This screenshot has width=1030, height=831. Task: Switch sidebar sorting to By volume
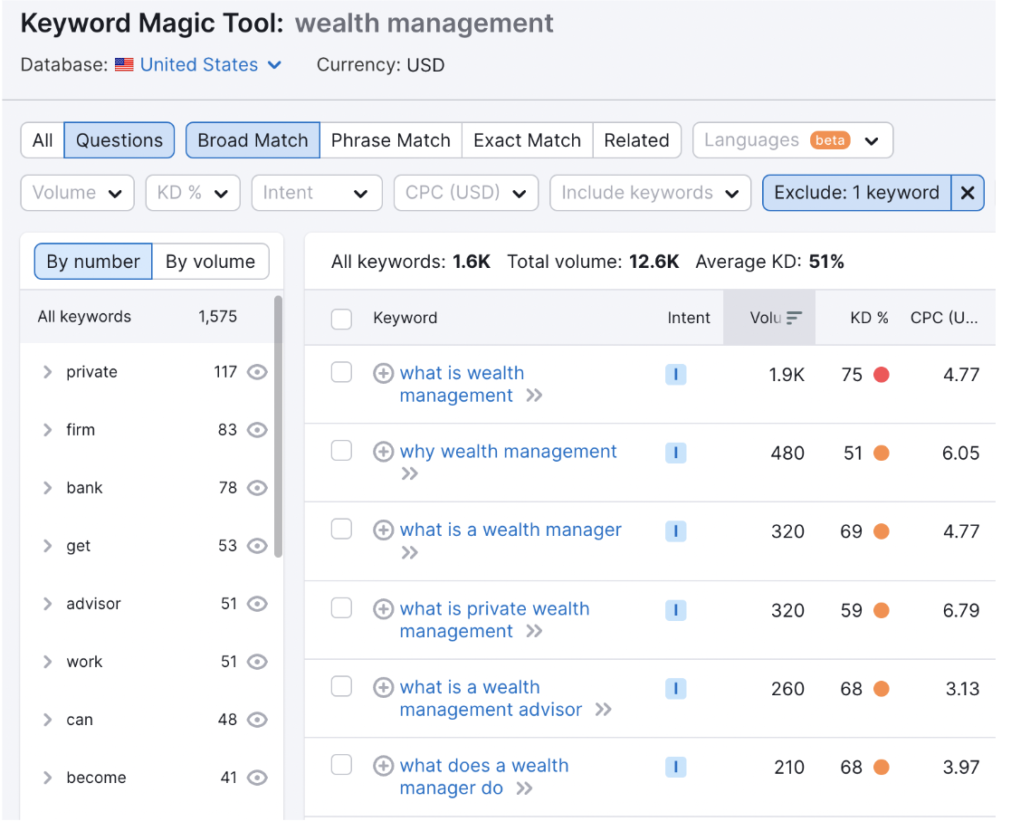click(210, 261)
